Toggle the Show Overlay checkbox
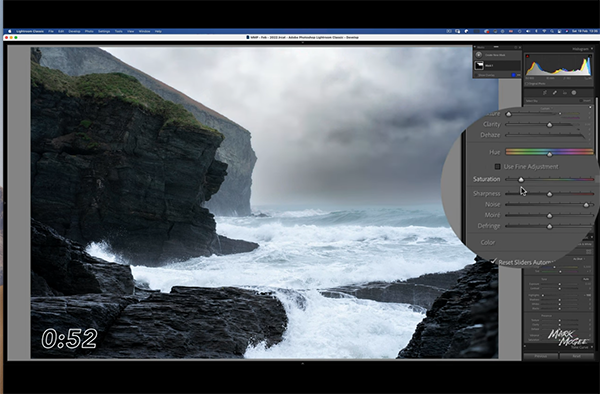The image size is (600, 394). 476,75
